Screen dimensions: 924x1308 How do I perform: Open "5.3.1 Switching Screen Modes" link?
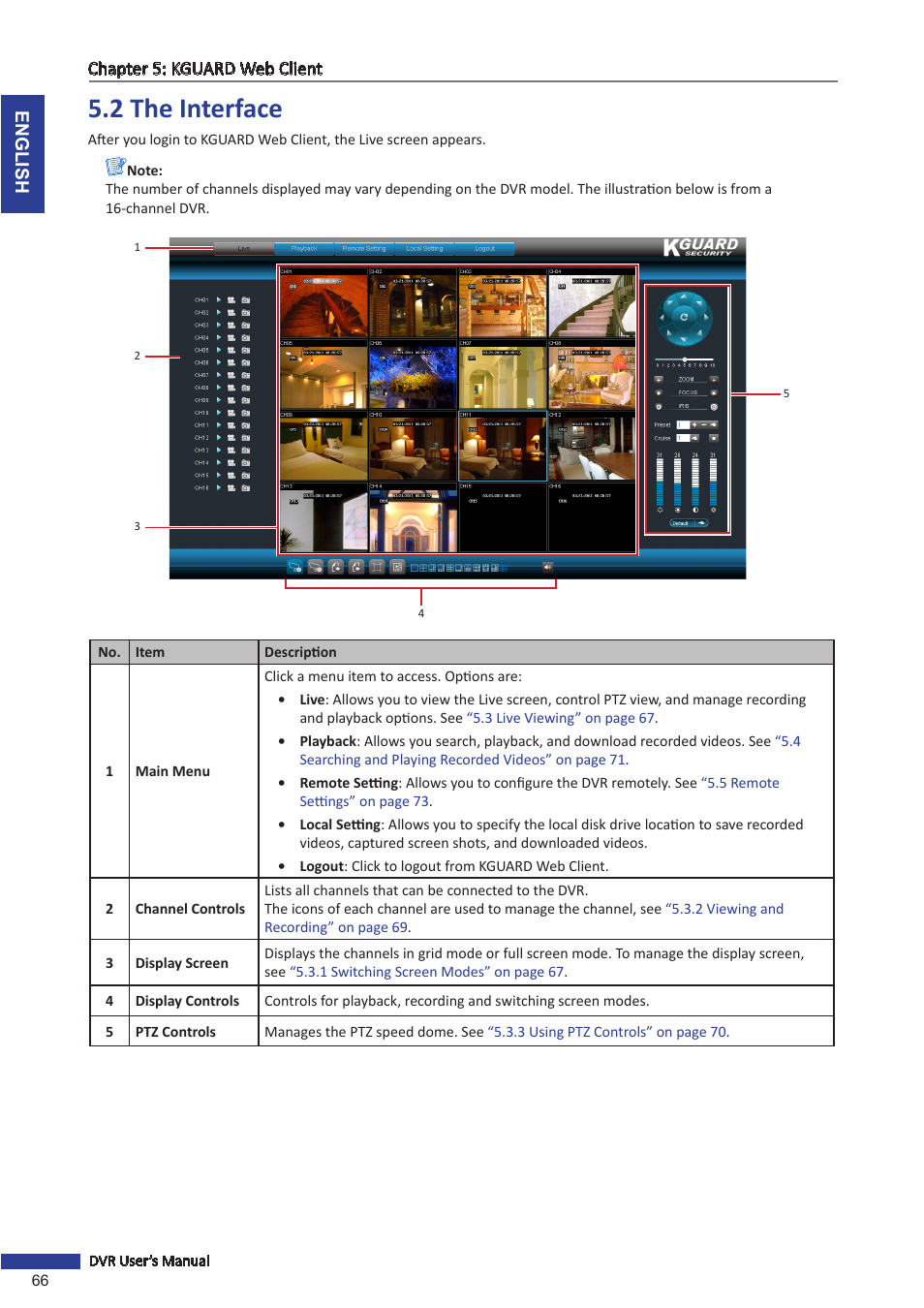coord(427,972)
